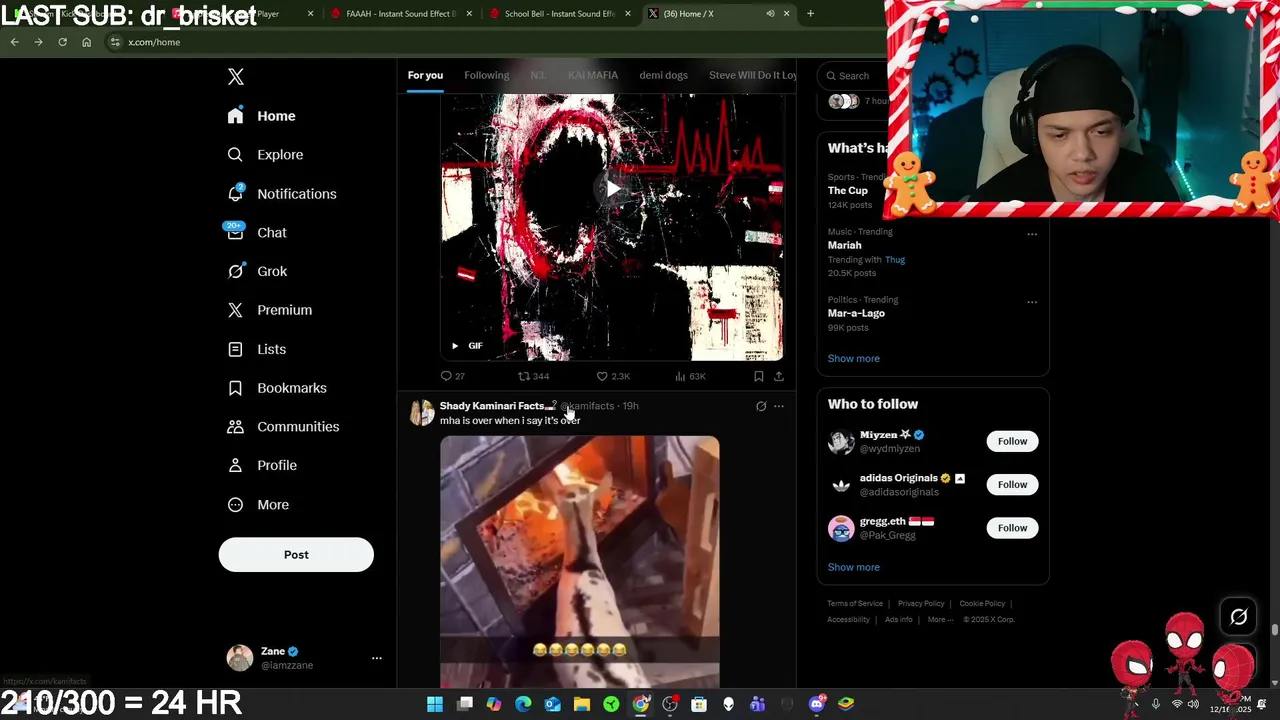The height and width of the screenshot is (720, 1280).
Task: Mute the Home / X browser tab
Action: (x=770, y=14)
